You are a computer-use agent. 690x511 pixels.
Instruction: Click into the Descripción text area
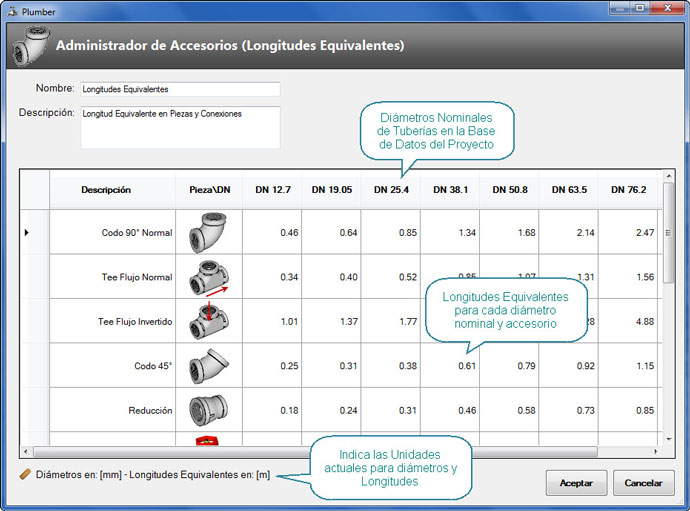point(180,127)
